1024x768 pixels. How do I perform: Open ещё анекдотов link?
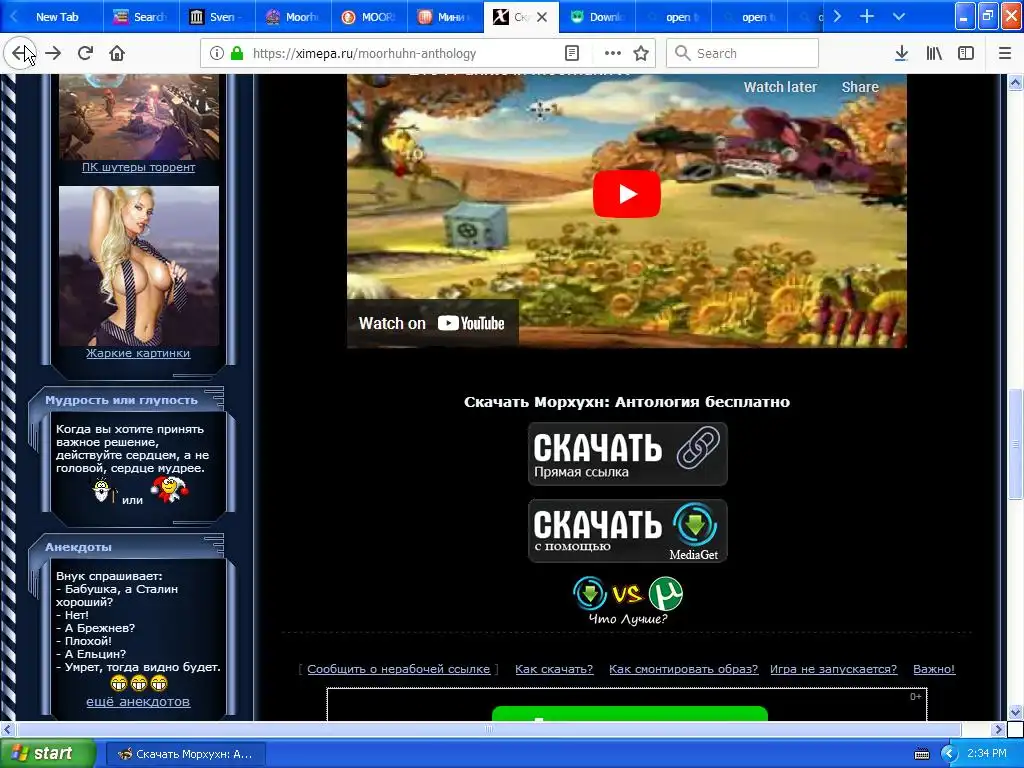[138, 702]
